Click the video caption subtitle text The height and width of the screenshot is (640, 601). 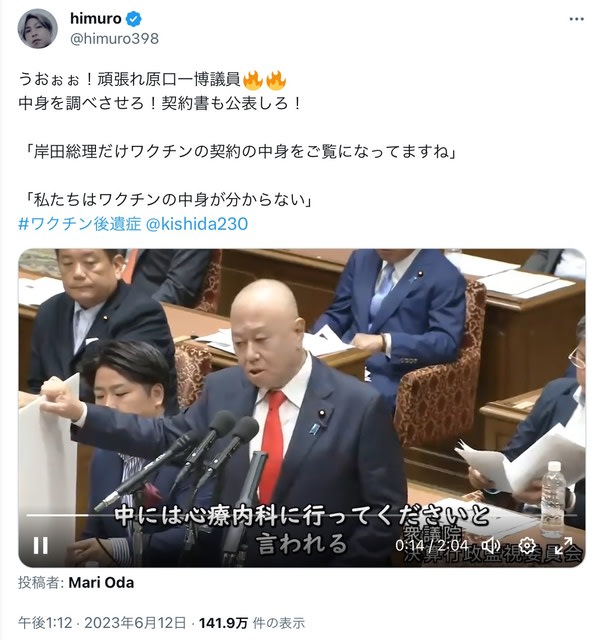point(302,529)
